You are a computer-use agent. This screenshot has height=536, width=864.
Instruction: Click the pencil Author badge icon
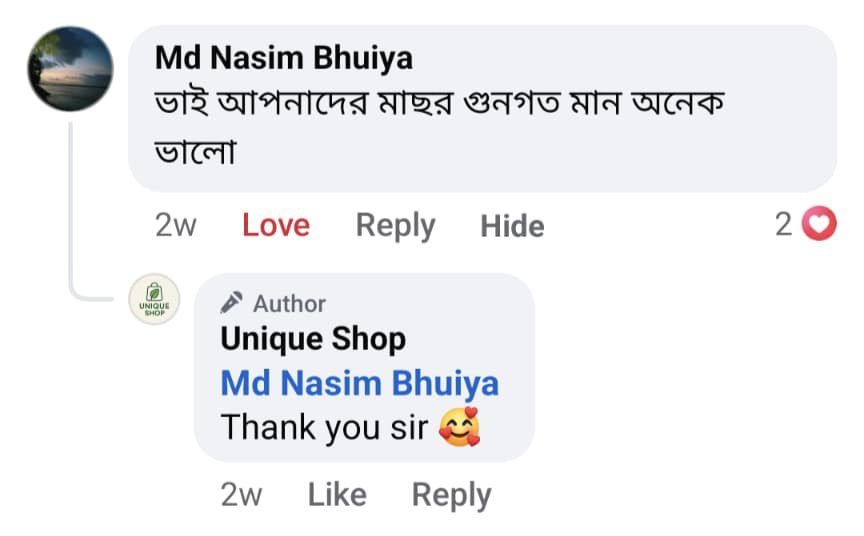232,303
